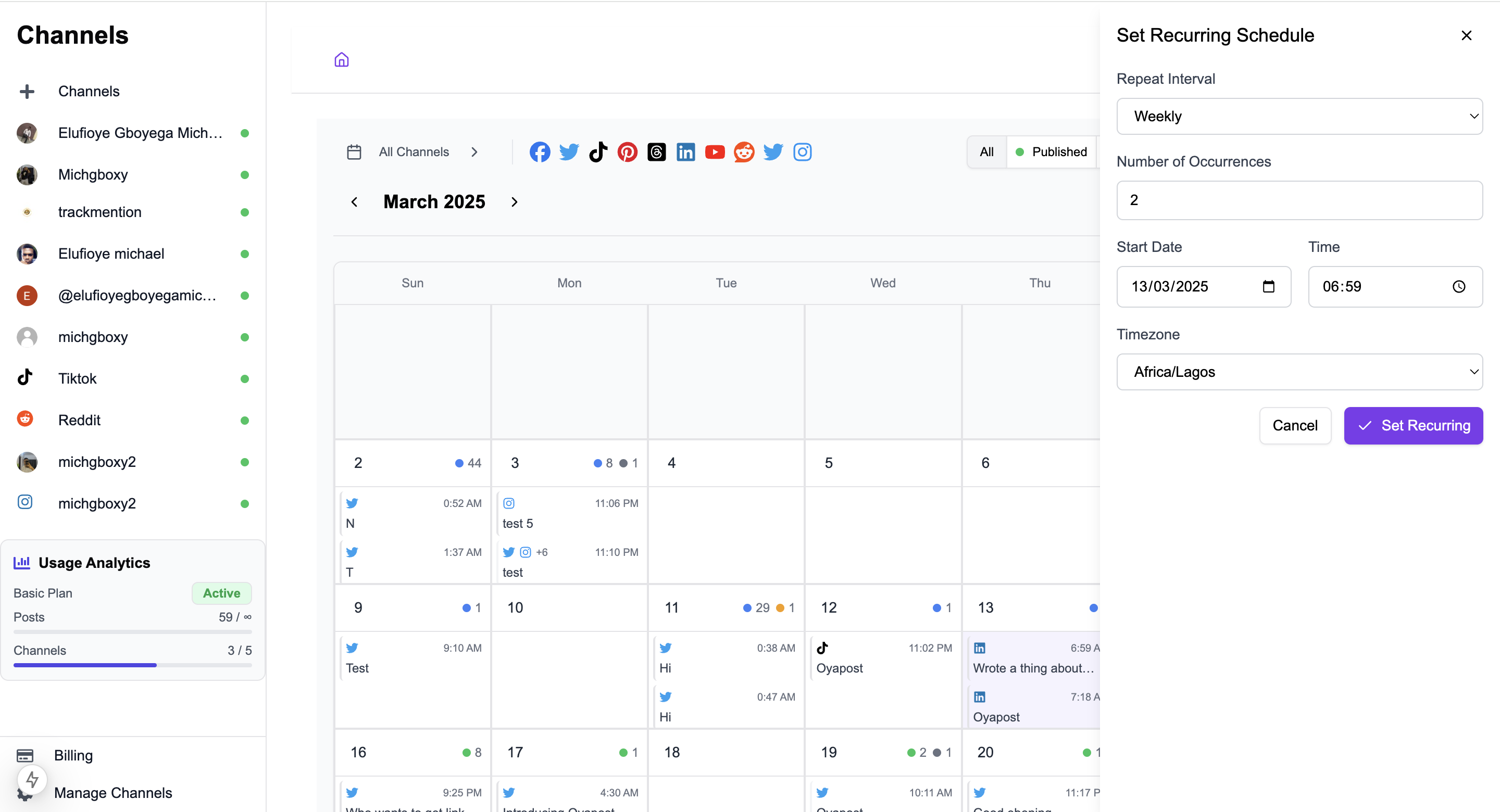Filter by the Twitter icon next to Instagram
Viewport: 1500px width, 812px height.
pos(773,152)
